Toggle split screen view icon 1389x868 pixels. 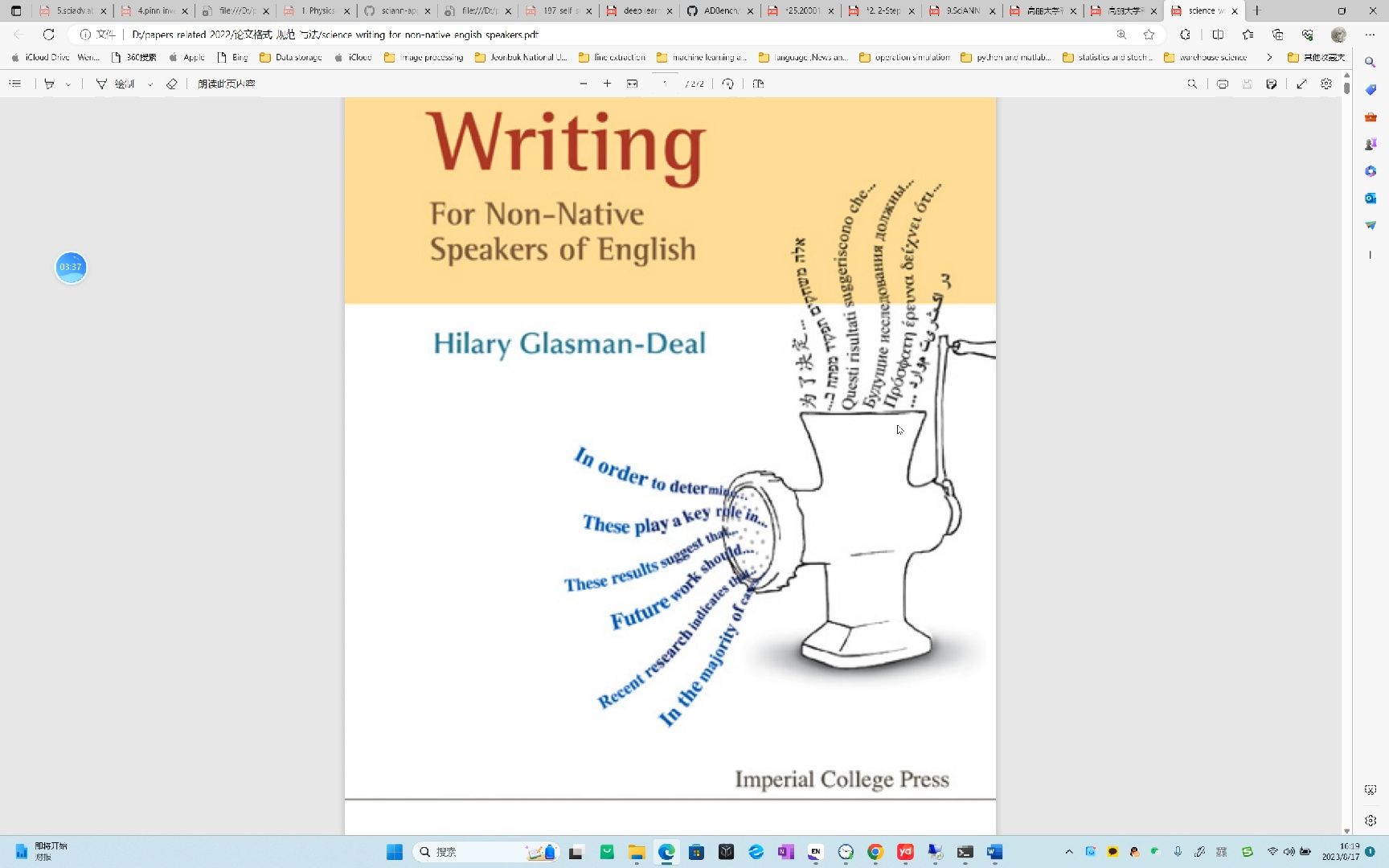[x=1218, y=35]
